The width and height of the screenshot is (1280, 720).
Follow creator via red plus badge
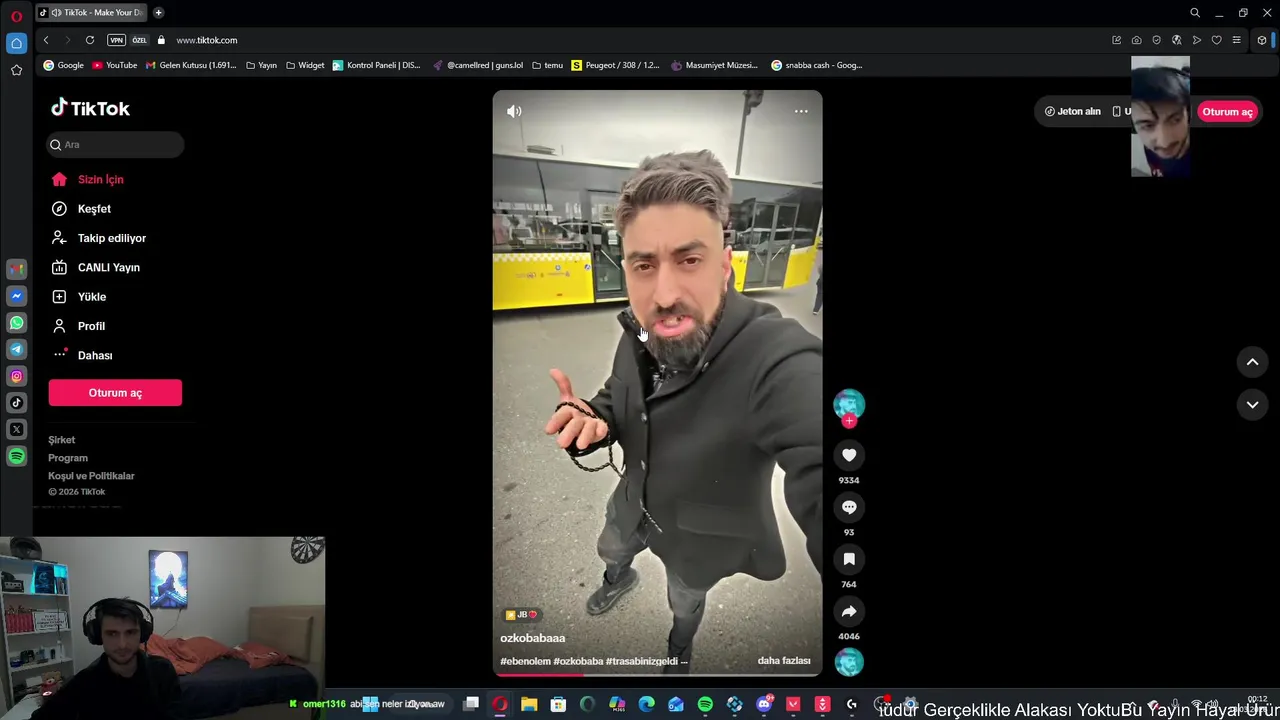point(849,421)
